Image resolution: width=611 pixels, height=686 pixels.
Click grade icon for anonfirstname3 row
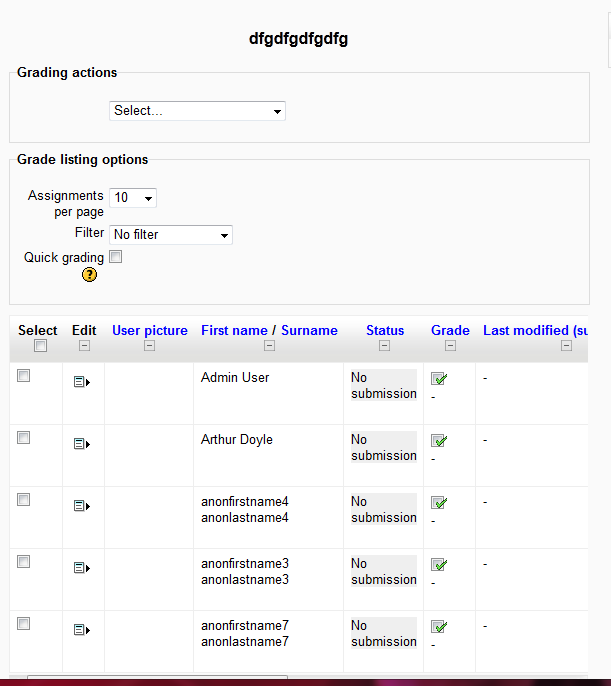pos(439,564)
